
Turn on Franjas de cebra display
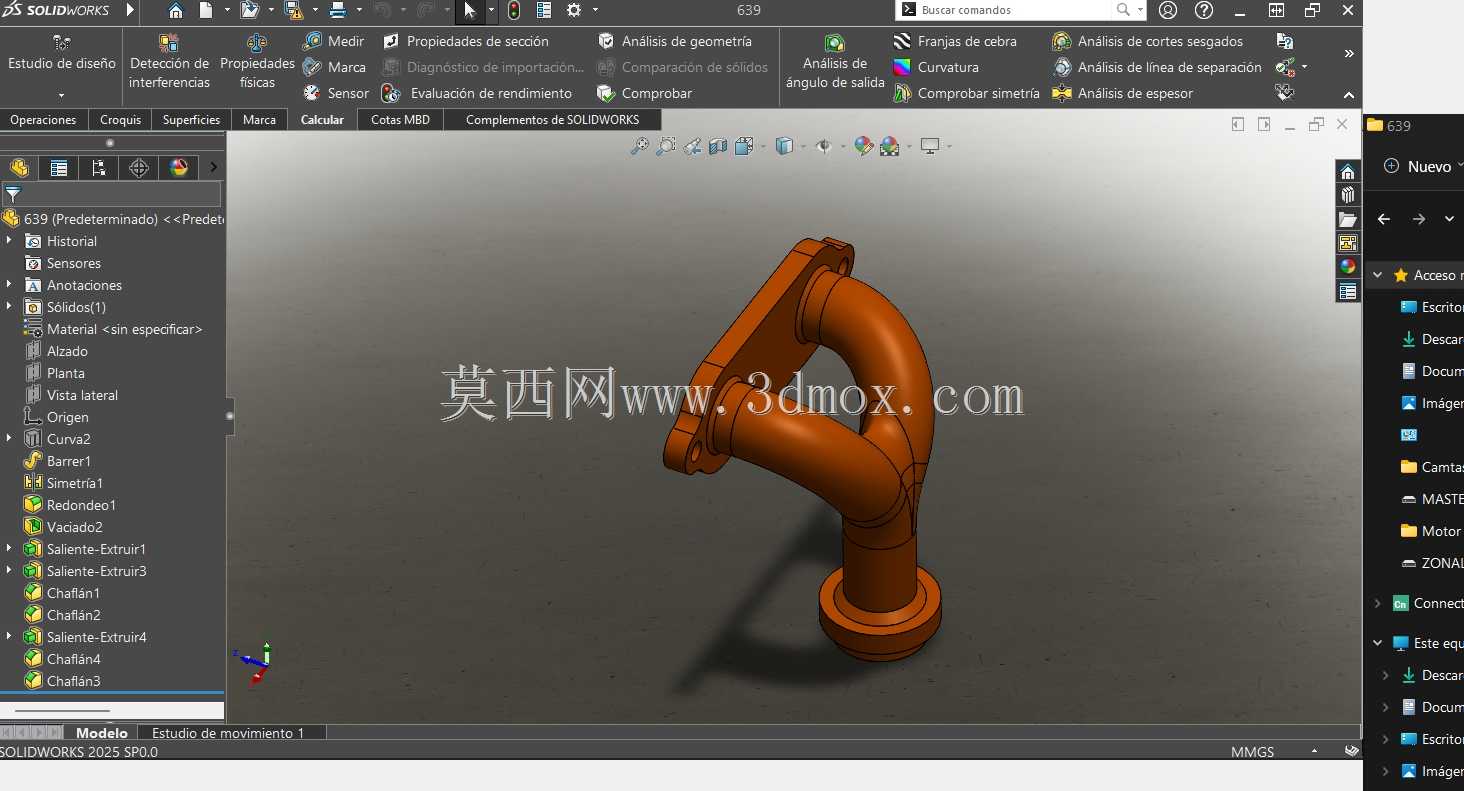pos(954,41)
